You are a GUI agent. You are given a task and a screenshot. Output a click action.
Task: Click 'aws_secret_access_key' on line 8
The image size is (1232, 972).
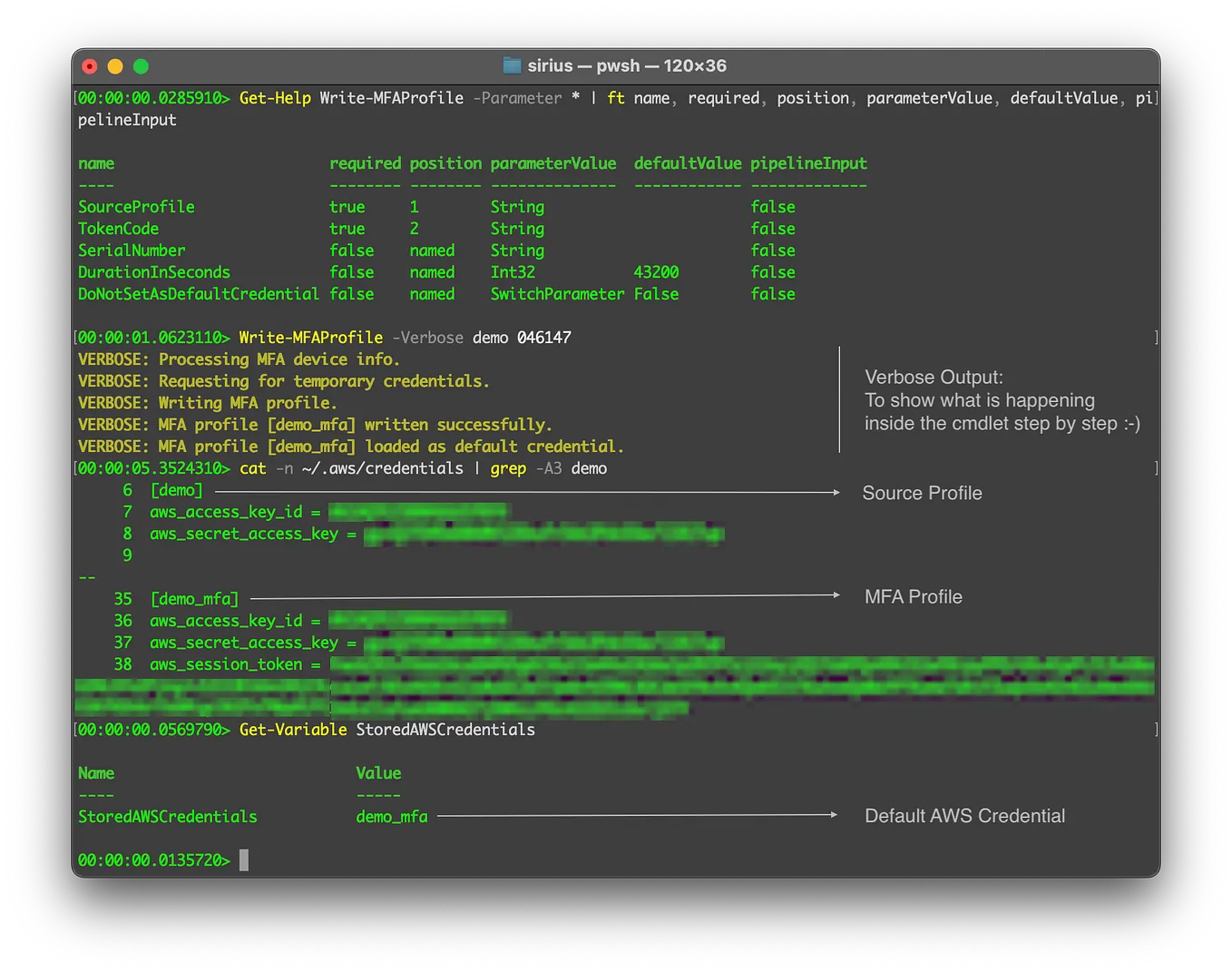244,534
